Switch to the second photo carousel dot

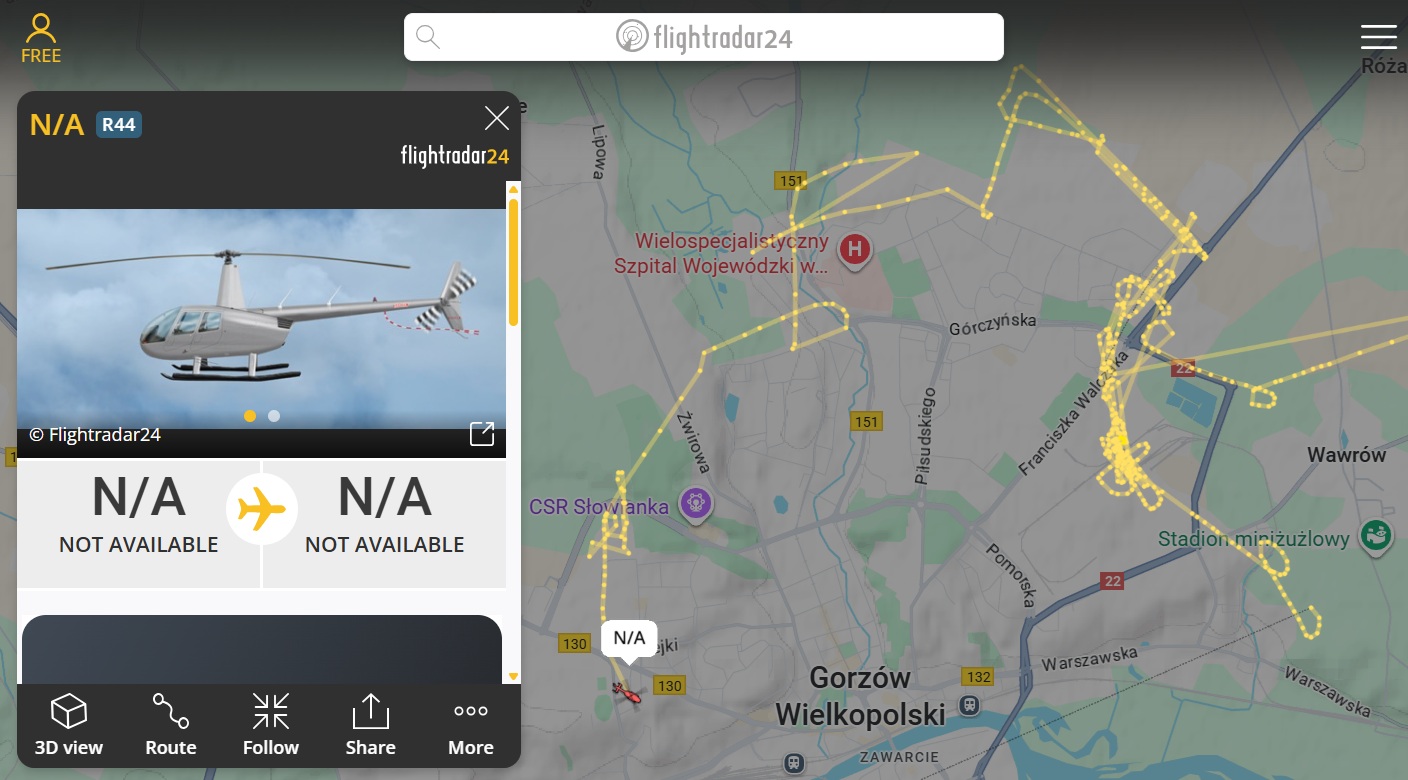[274, 416]
